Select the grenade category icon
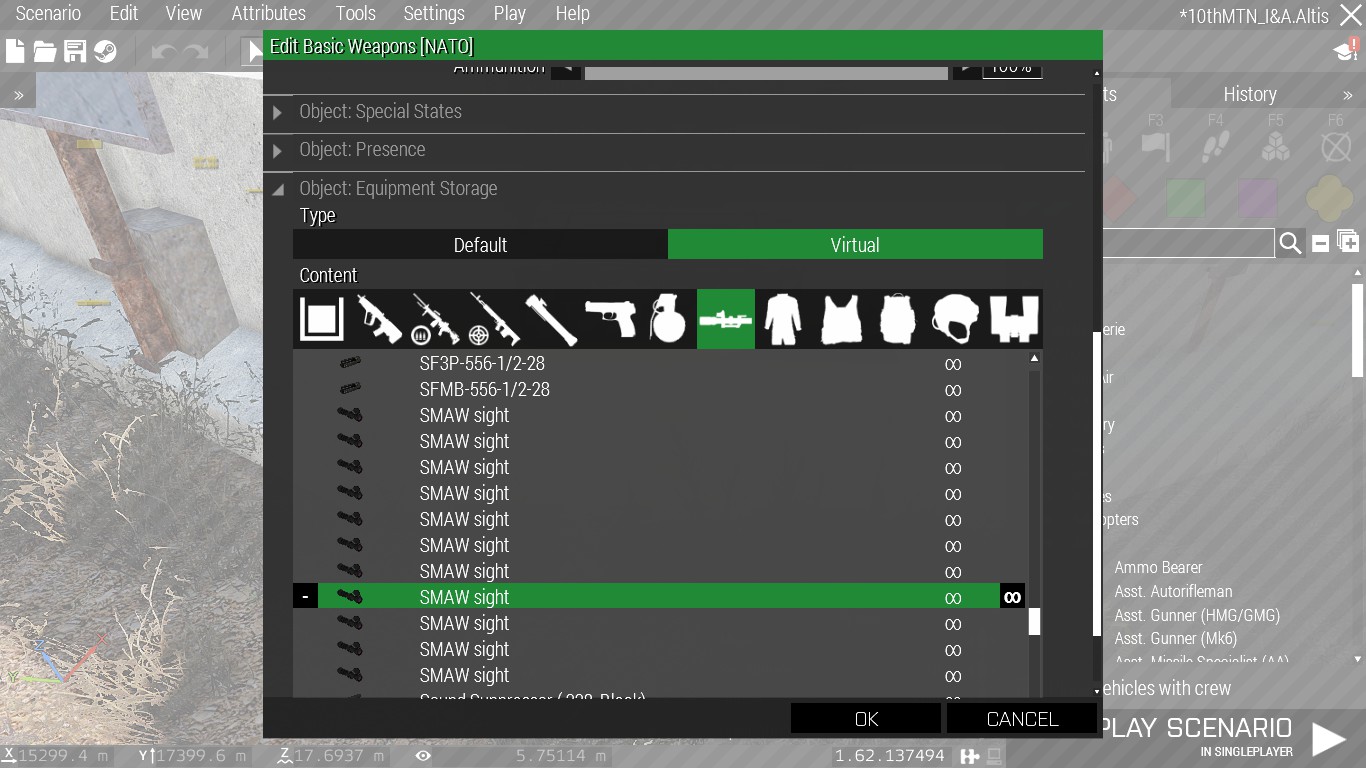Screen dimensions: 1366x768 coord(667,319)
